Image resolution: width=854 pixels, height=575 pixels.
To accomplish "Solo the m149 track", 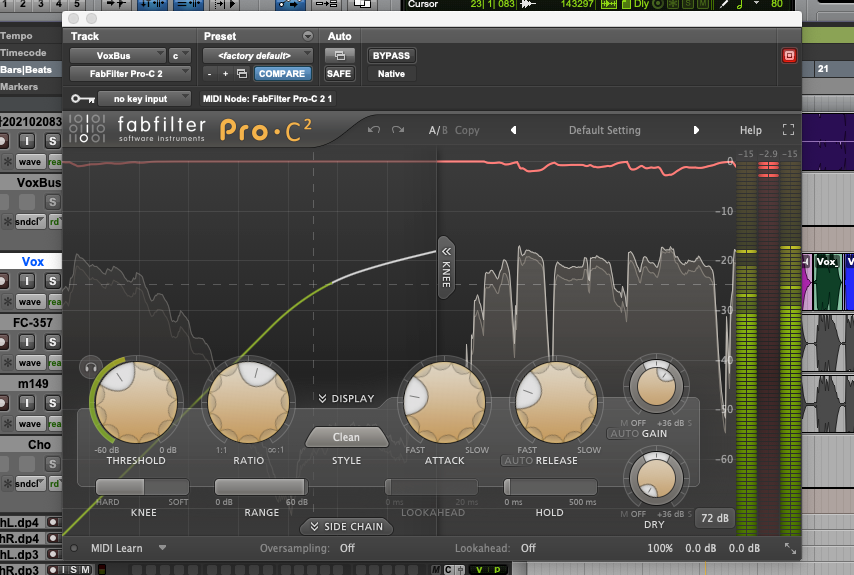I will 52,403.
